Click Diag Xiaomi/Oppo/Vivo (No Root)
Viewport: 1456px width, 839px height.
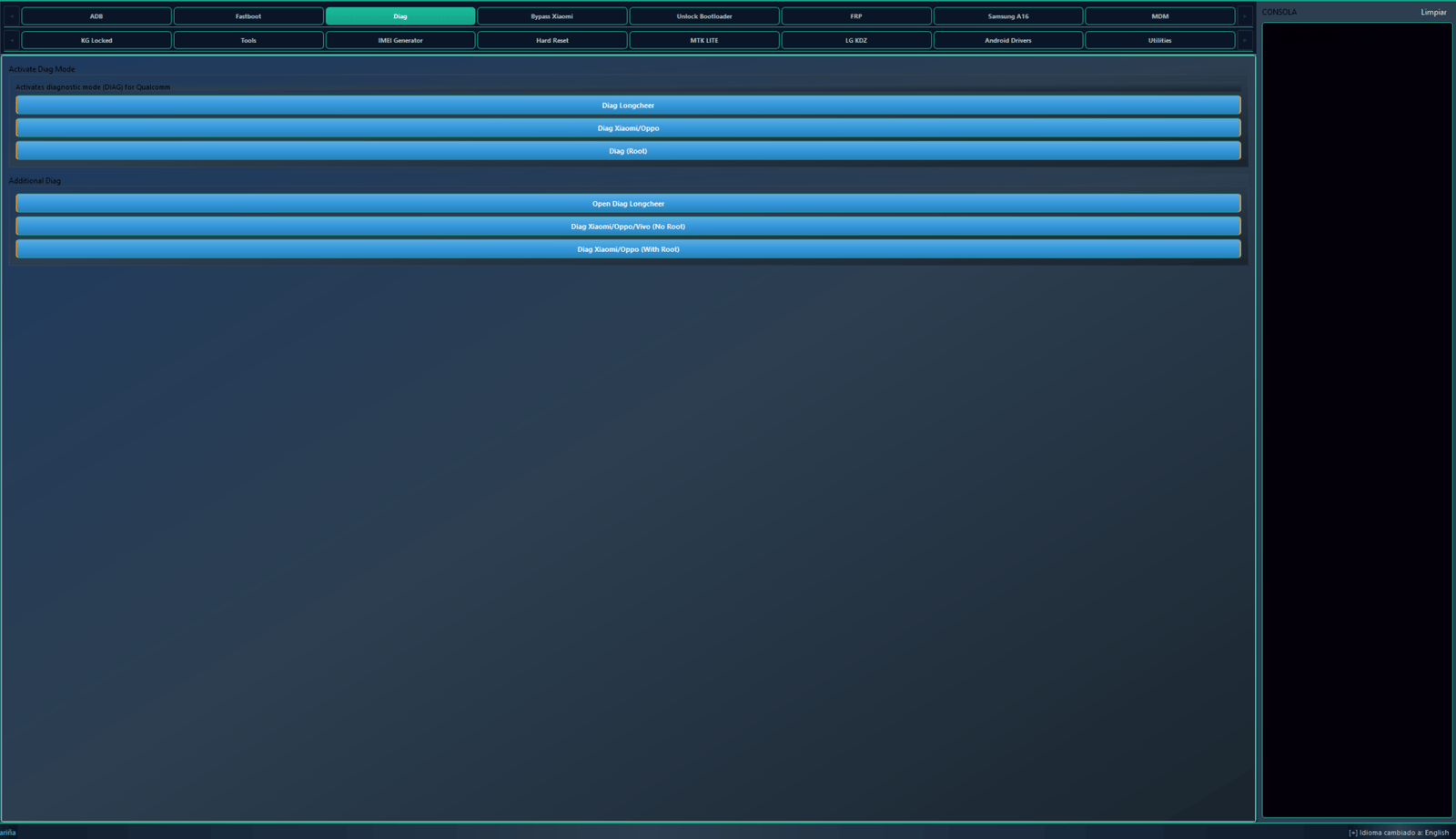(x=628, y=227)
